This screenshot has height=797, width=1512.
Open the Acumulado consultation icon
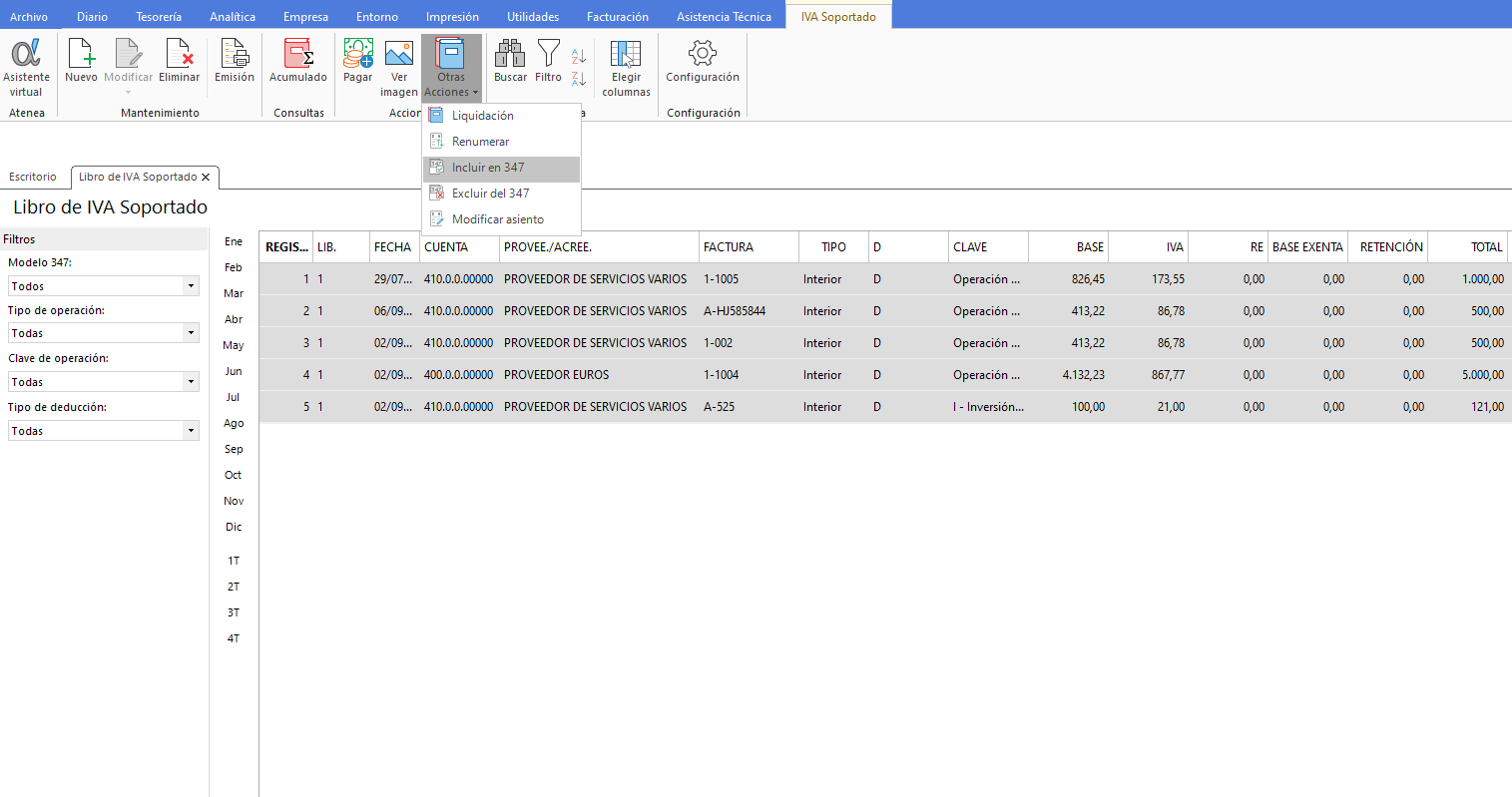point(298,62)
